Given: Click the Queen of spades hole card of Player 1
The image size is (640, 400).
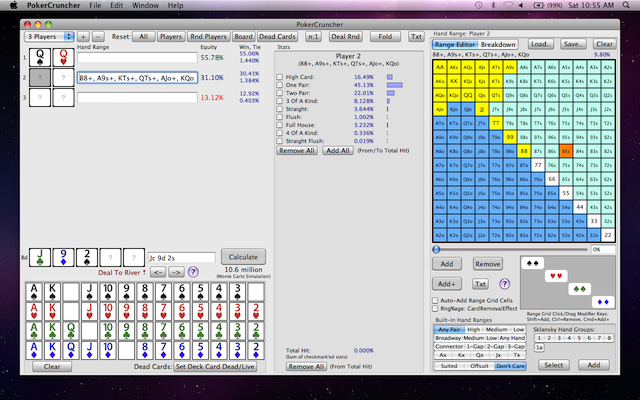Looking at the screenshot, I should [x=40, y=58].
